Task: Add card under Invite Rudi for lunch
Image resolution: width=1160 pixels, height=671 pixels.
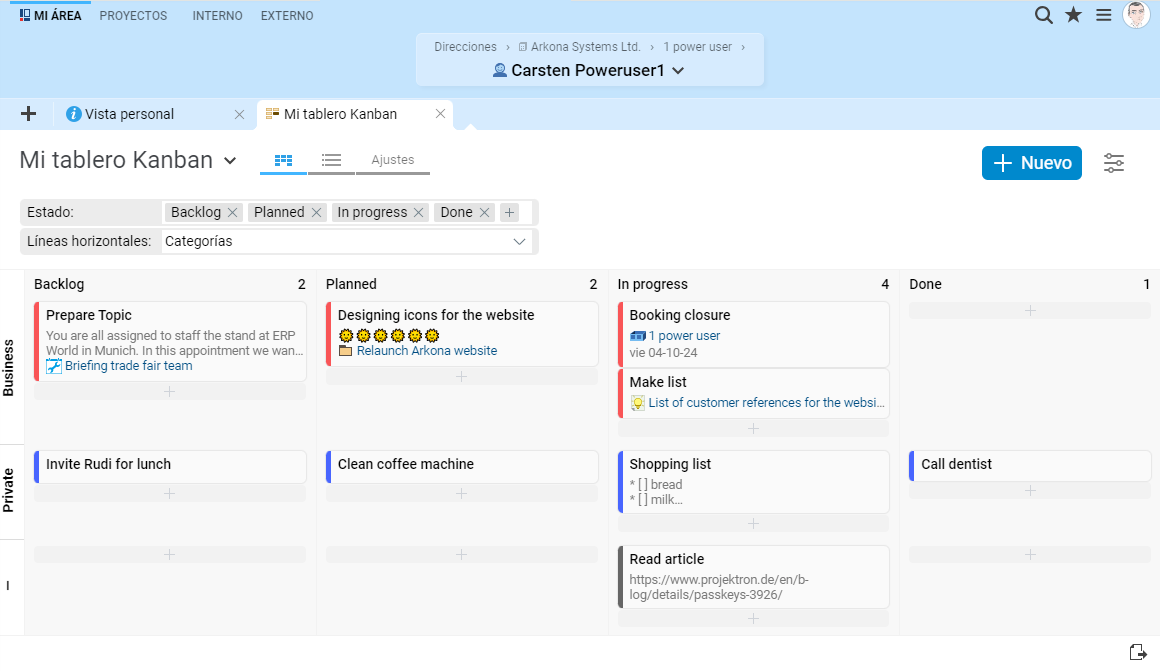Action: tap(169, 493)
